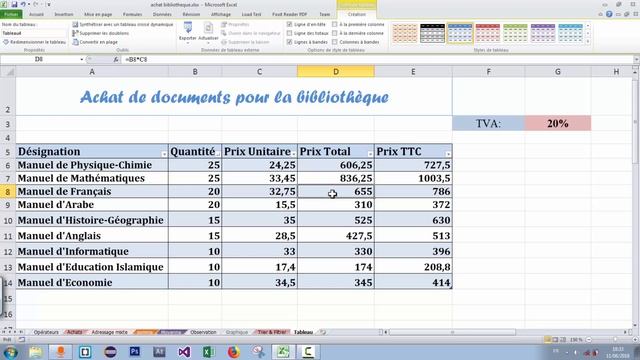
Task: Open the Windows Start orb
Action: coord(10,352)
